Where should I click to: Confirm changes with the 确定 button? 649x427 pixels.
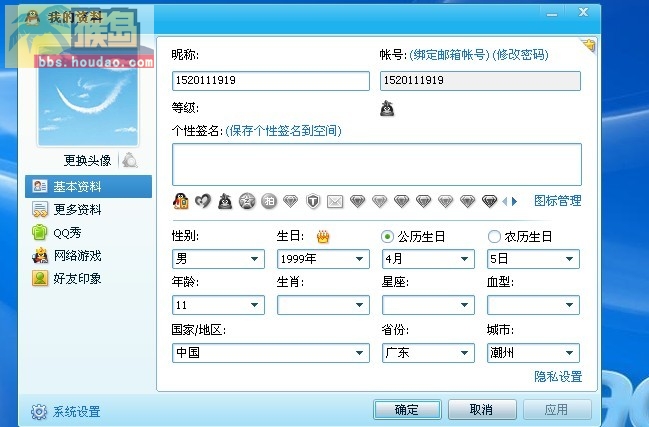pos(407,410)
